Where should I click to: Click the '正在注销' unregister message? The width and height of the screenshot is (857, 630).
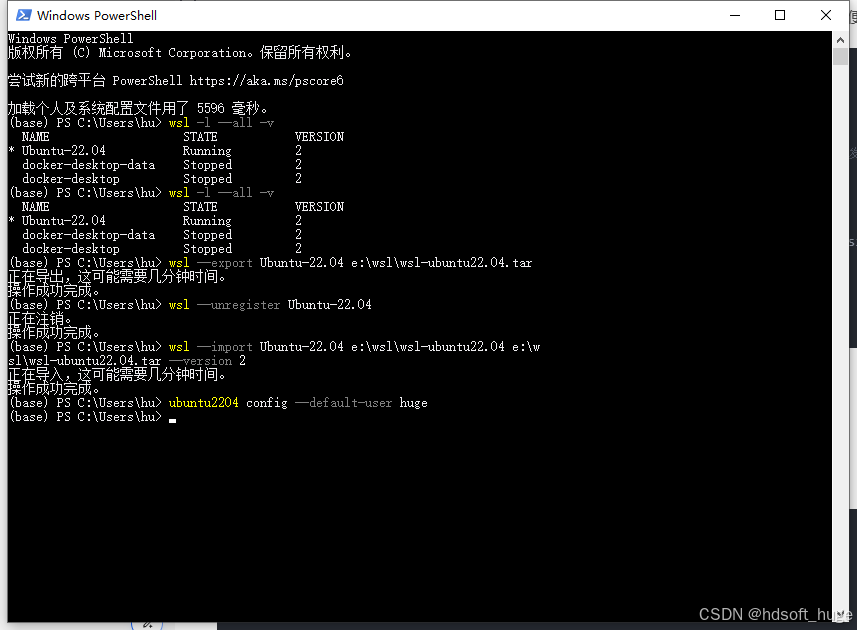(40, 319)
